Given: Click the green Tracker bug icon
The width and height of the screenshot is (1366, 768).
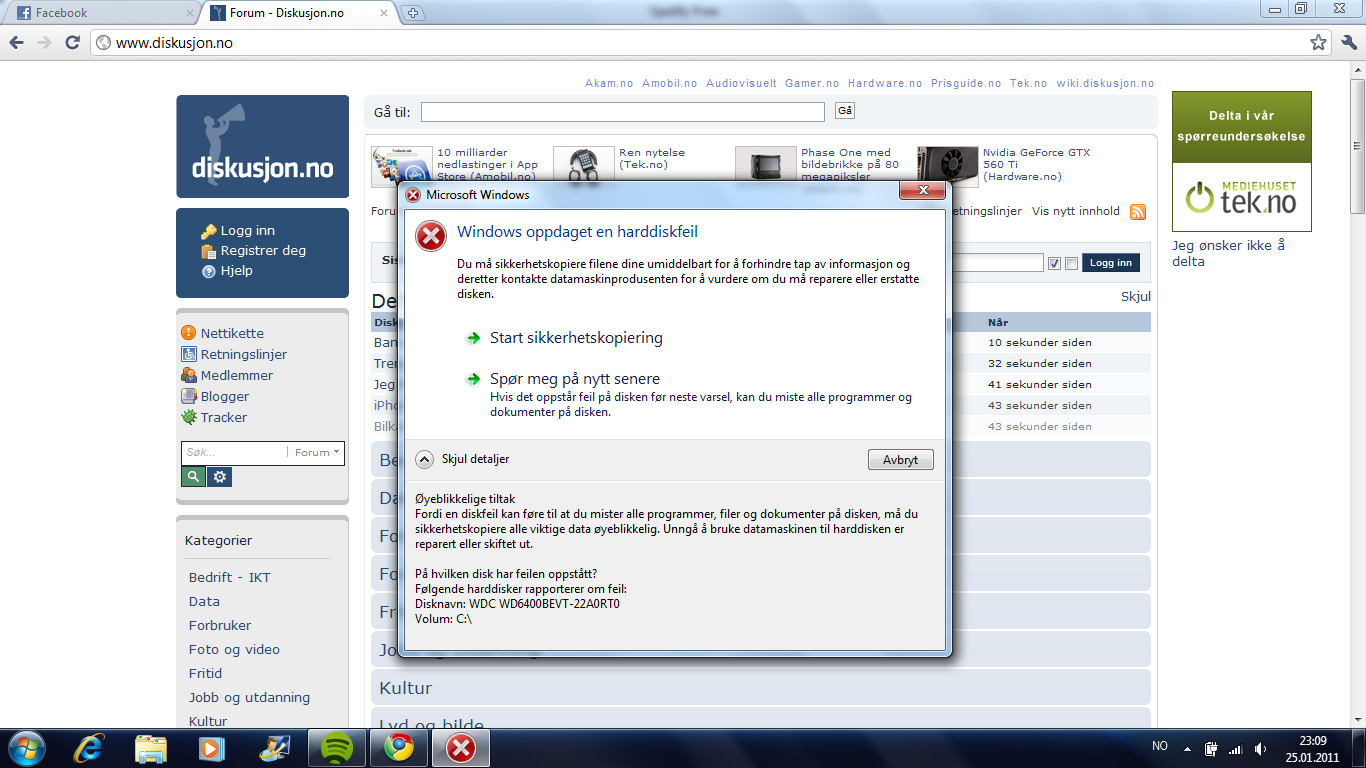Looking at the screenshot, I should pos(189,417).
